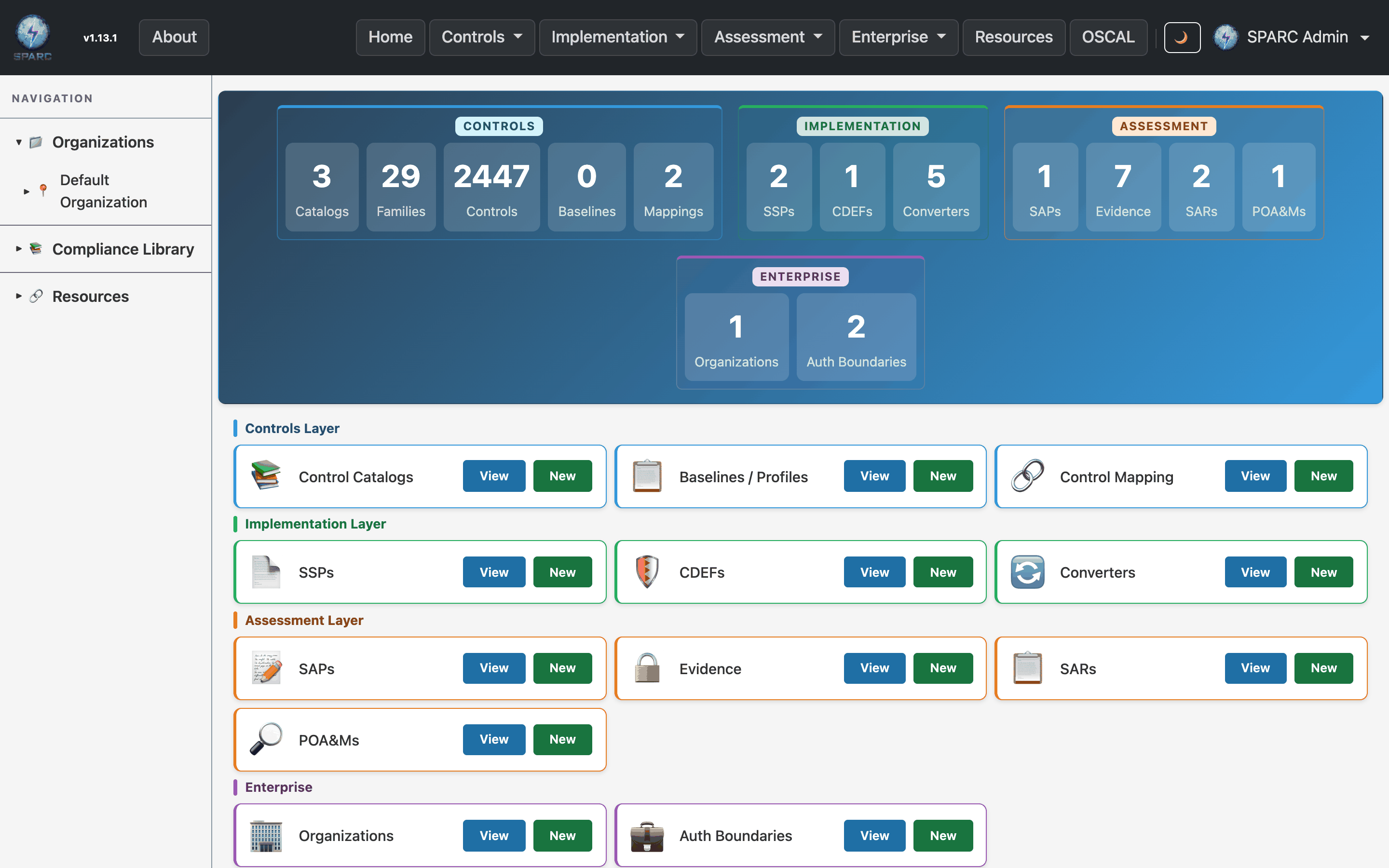This screenshot has width=1389, height=868.
Task: Click the POA&Ms magnifying glass icon
Action: (x=266, y=739)
